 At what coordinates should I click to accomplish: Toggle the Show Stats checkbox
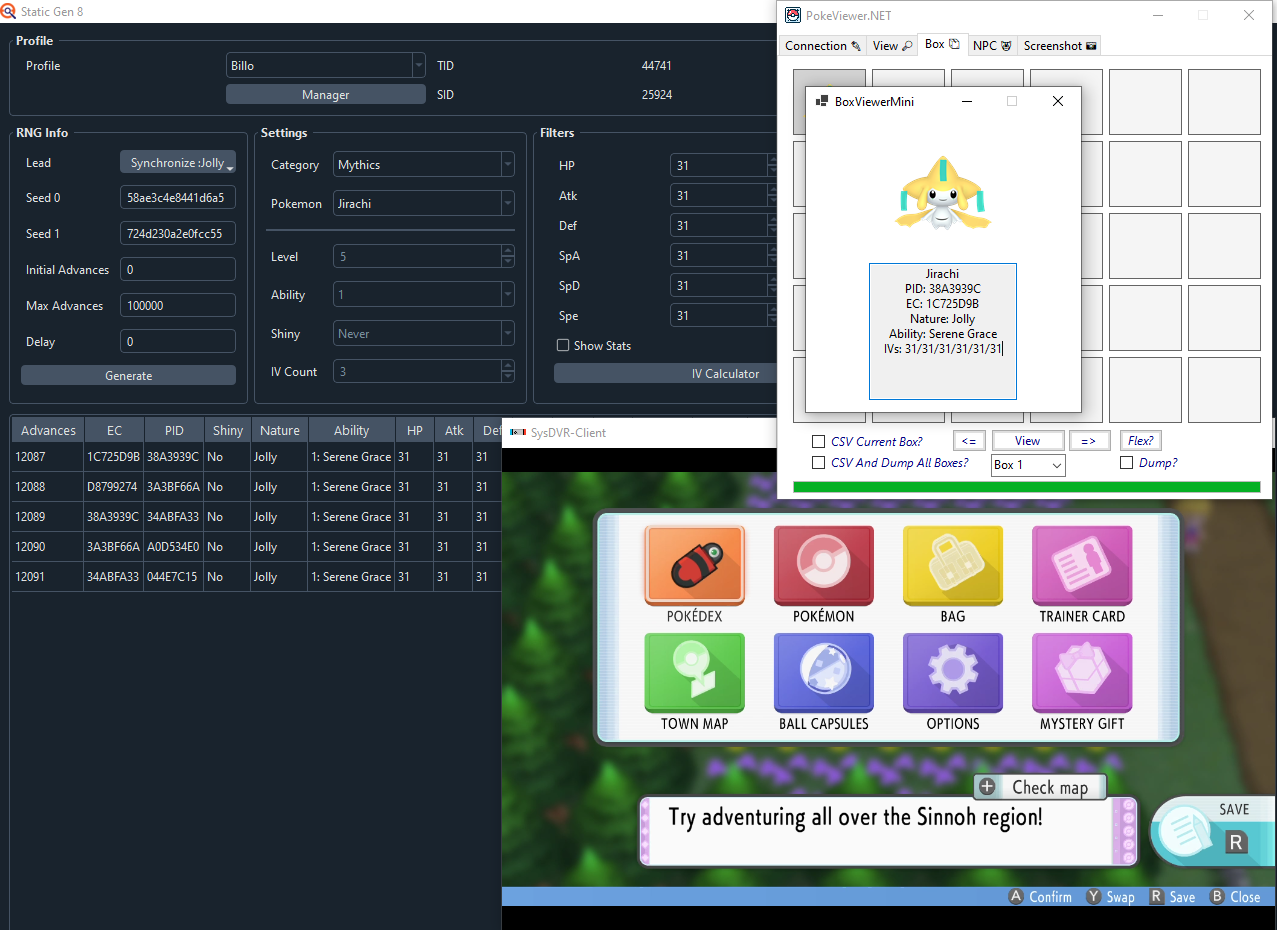pyautogui.click(x=563, y=345)
